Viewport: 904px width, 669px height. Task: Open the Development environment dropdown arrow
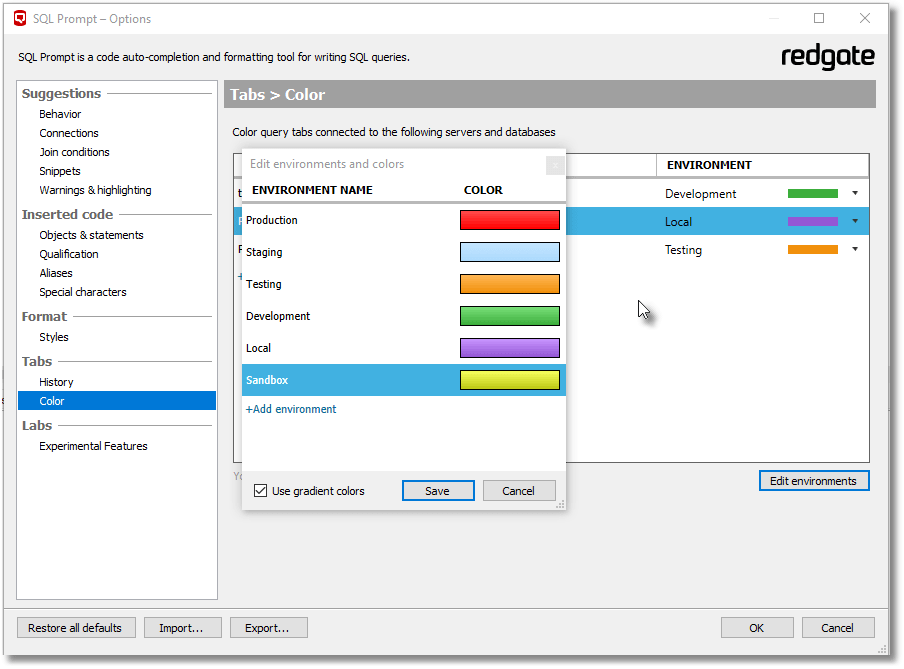(x=855, y=193)
